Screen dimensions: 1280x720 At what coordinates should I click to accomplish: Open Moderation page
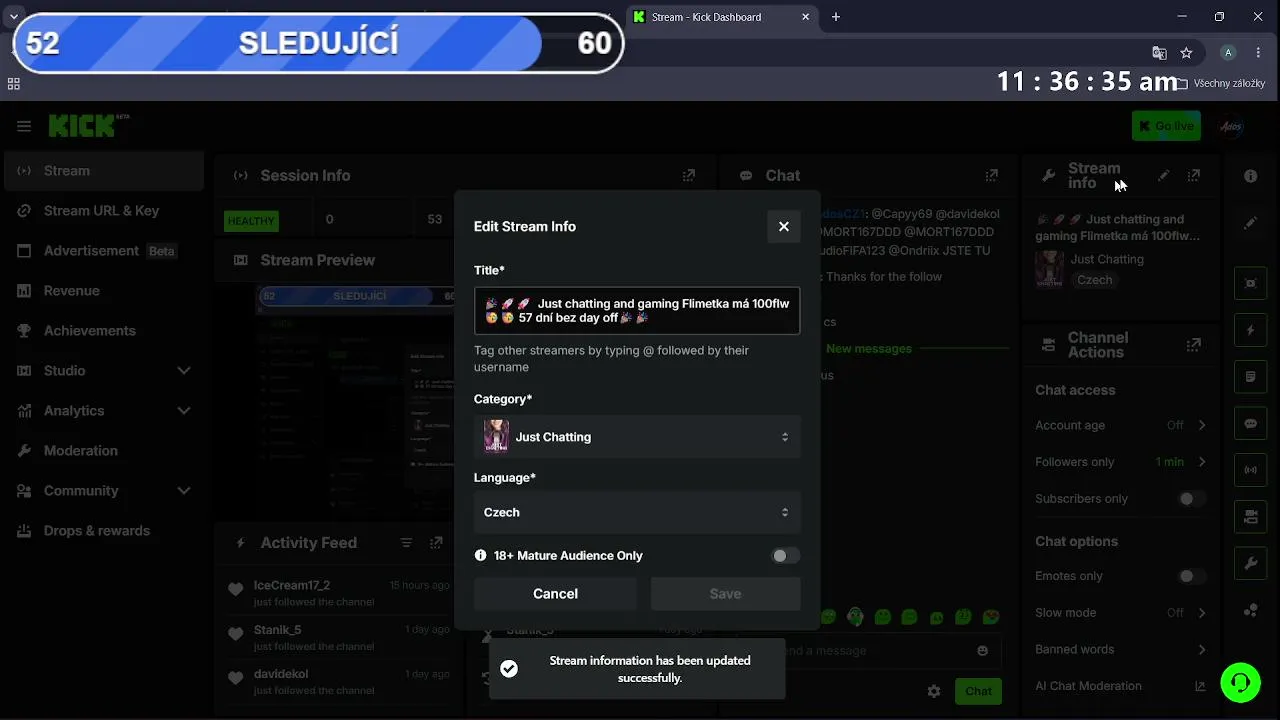point(104,451)
